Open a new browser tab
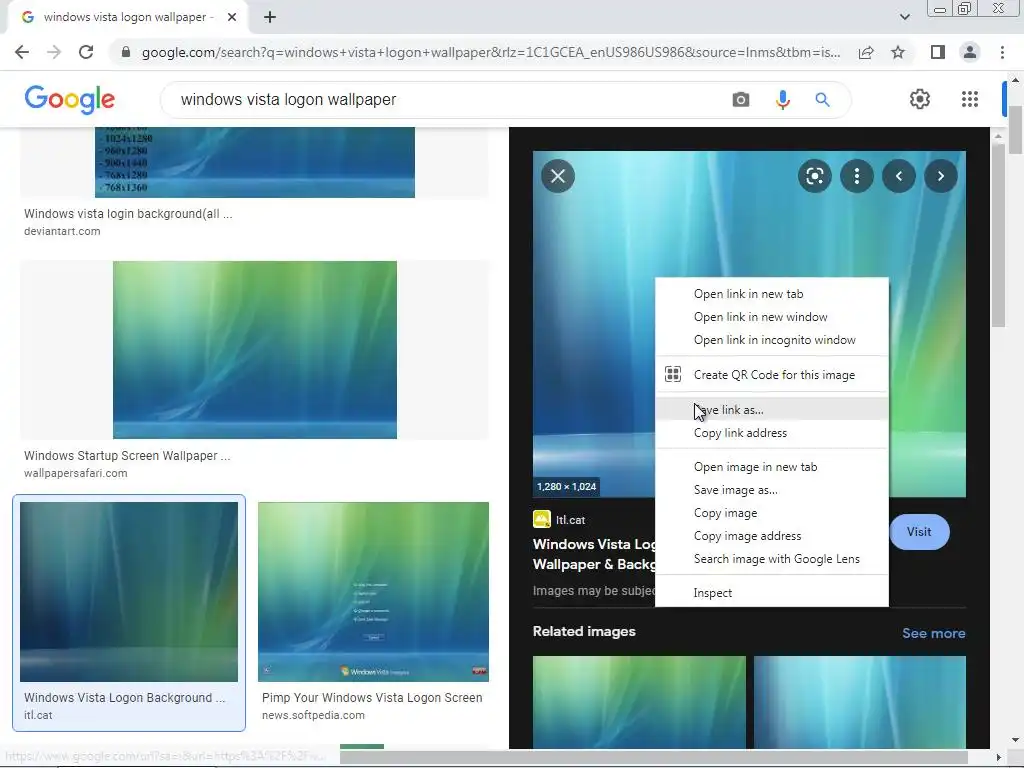The height and width of the screenshot is (768, 1024). point(270,17)
